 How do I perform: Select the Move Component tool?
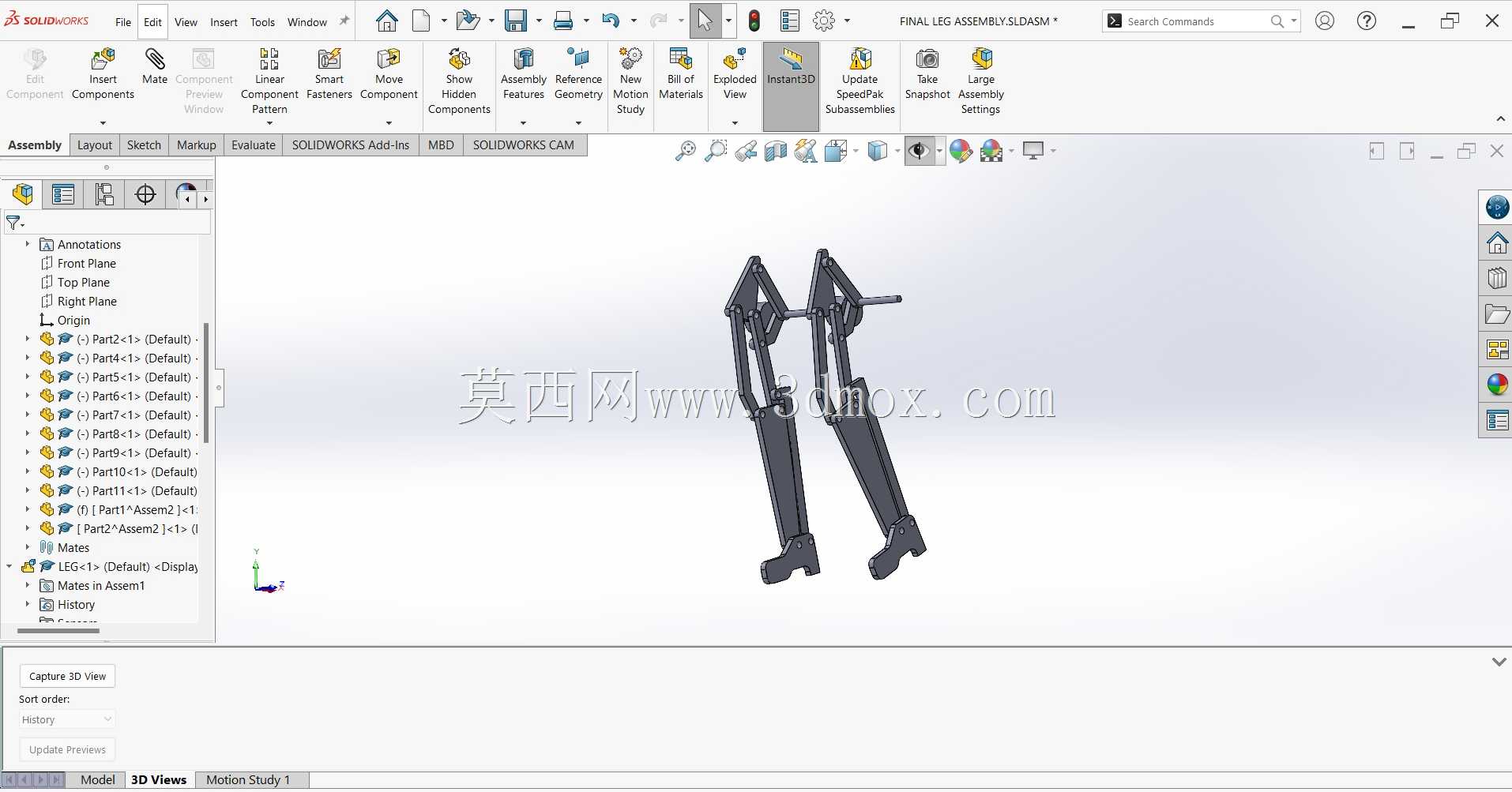(x=389, y=74)
